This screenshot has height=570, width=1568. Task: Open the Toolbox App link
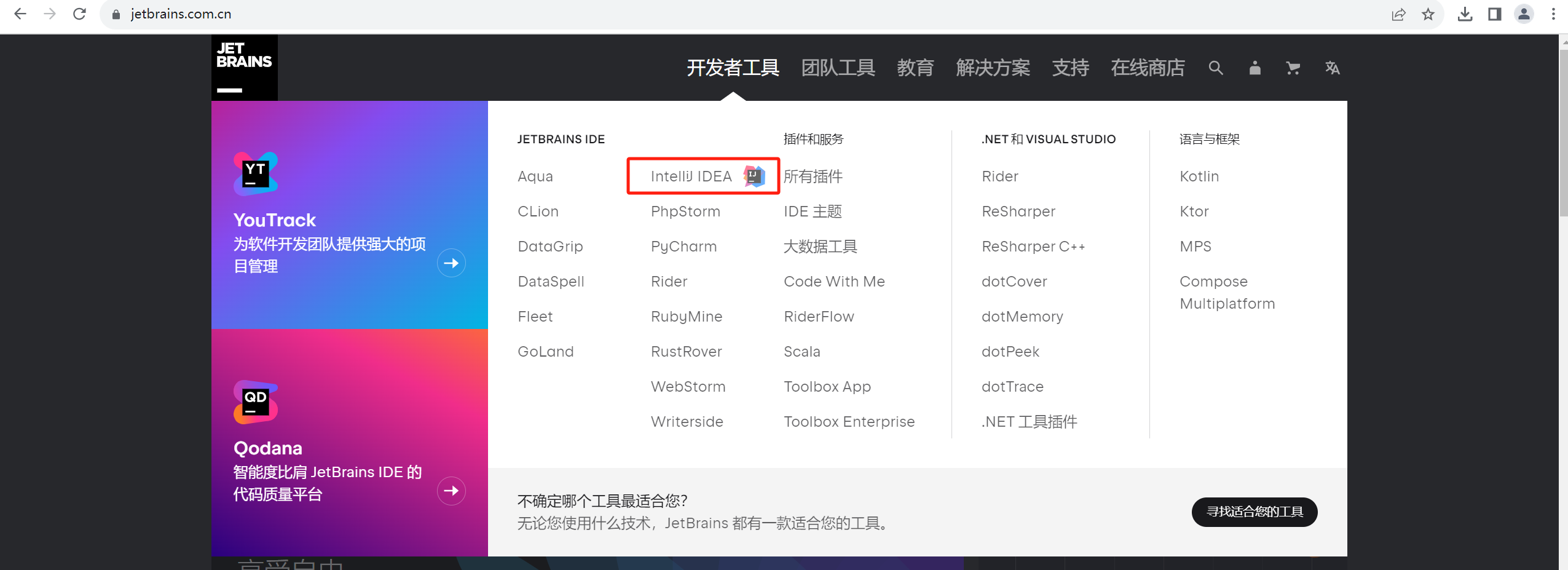pos(827,387)
